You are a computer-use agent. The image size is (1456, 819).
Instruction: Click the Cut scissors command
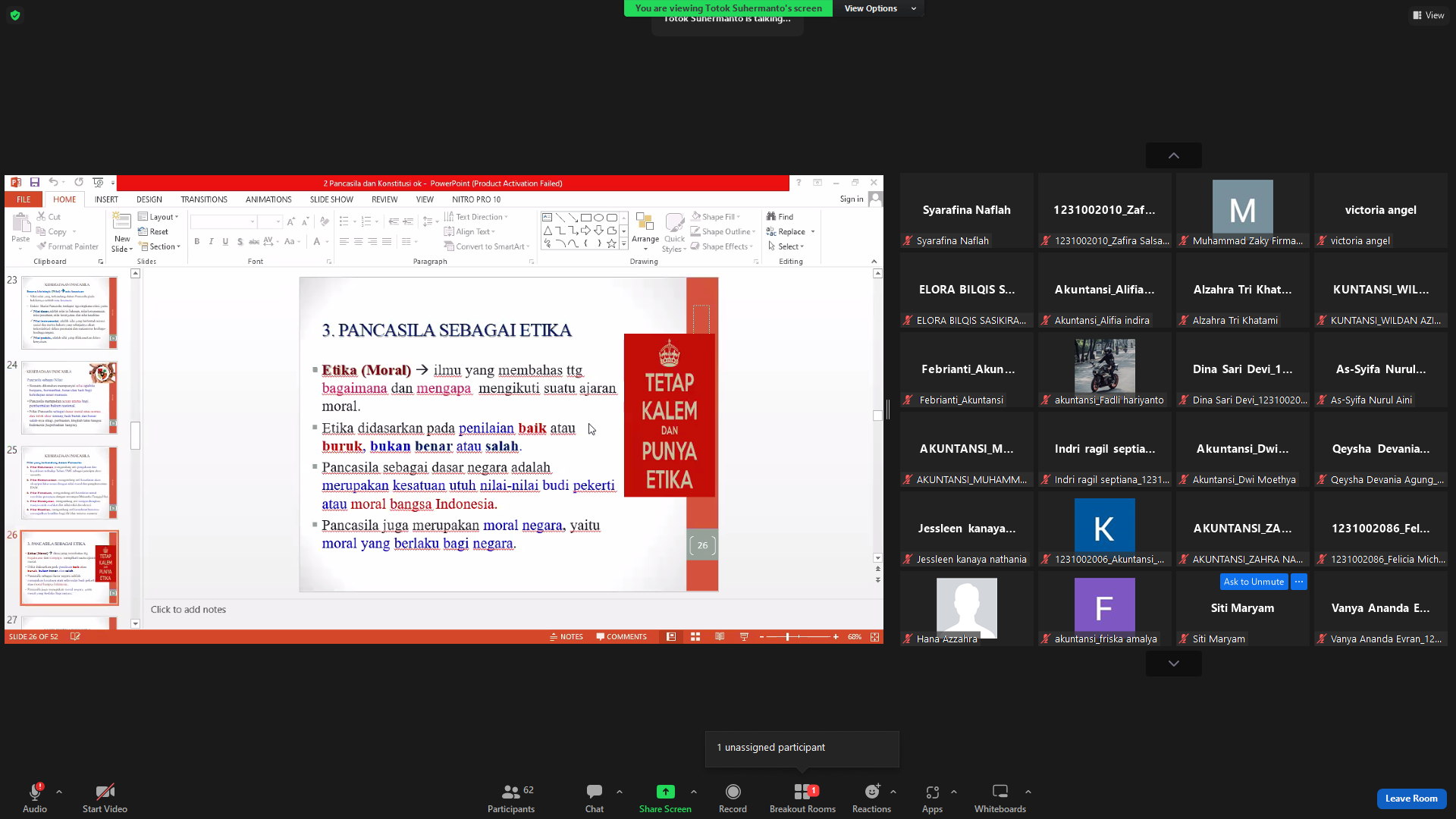[x=49, y=217]
